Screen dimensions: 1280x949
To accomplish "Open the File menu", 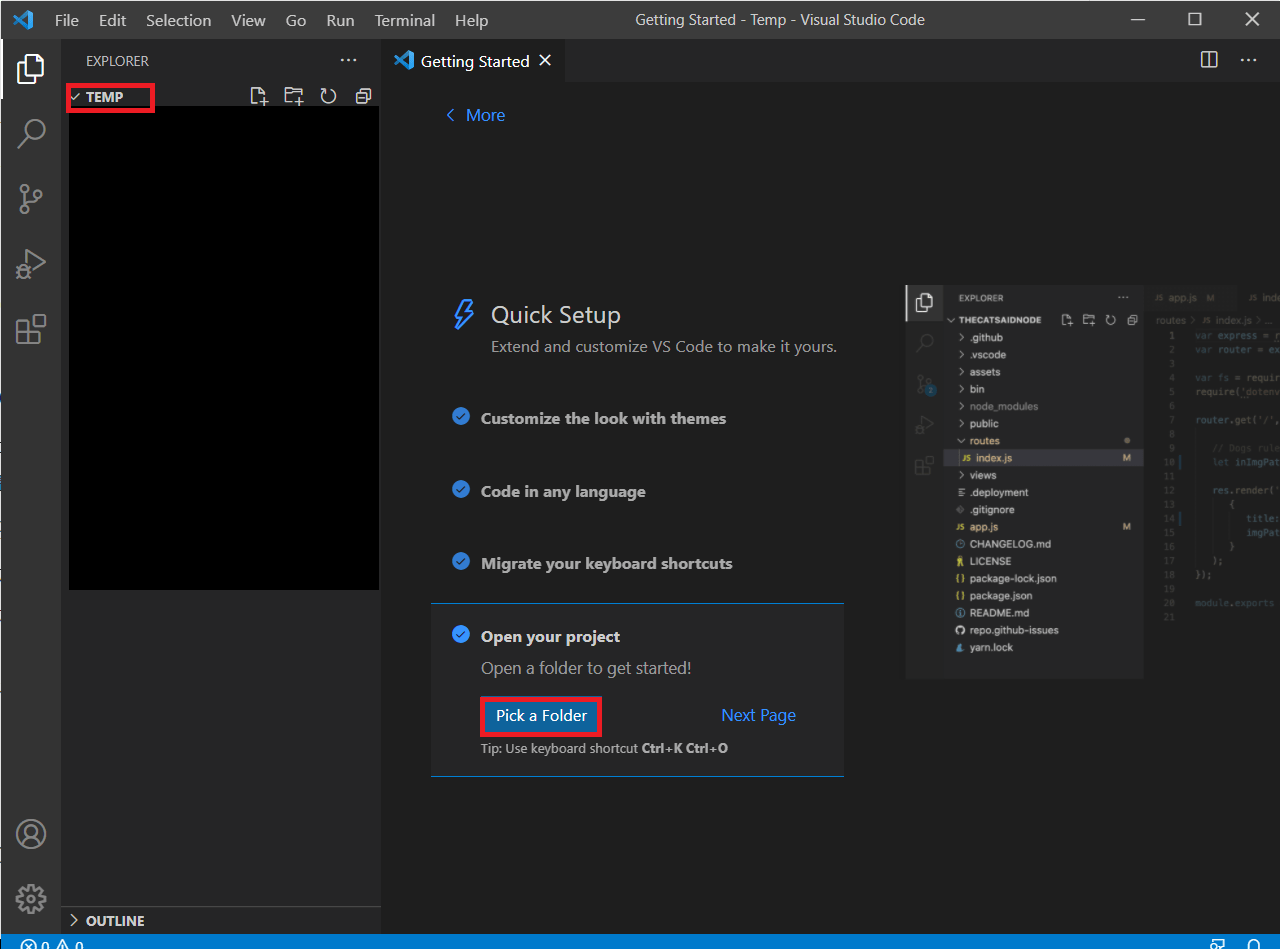I will pos(67,20).
